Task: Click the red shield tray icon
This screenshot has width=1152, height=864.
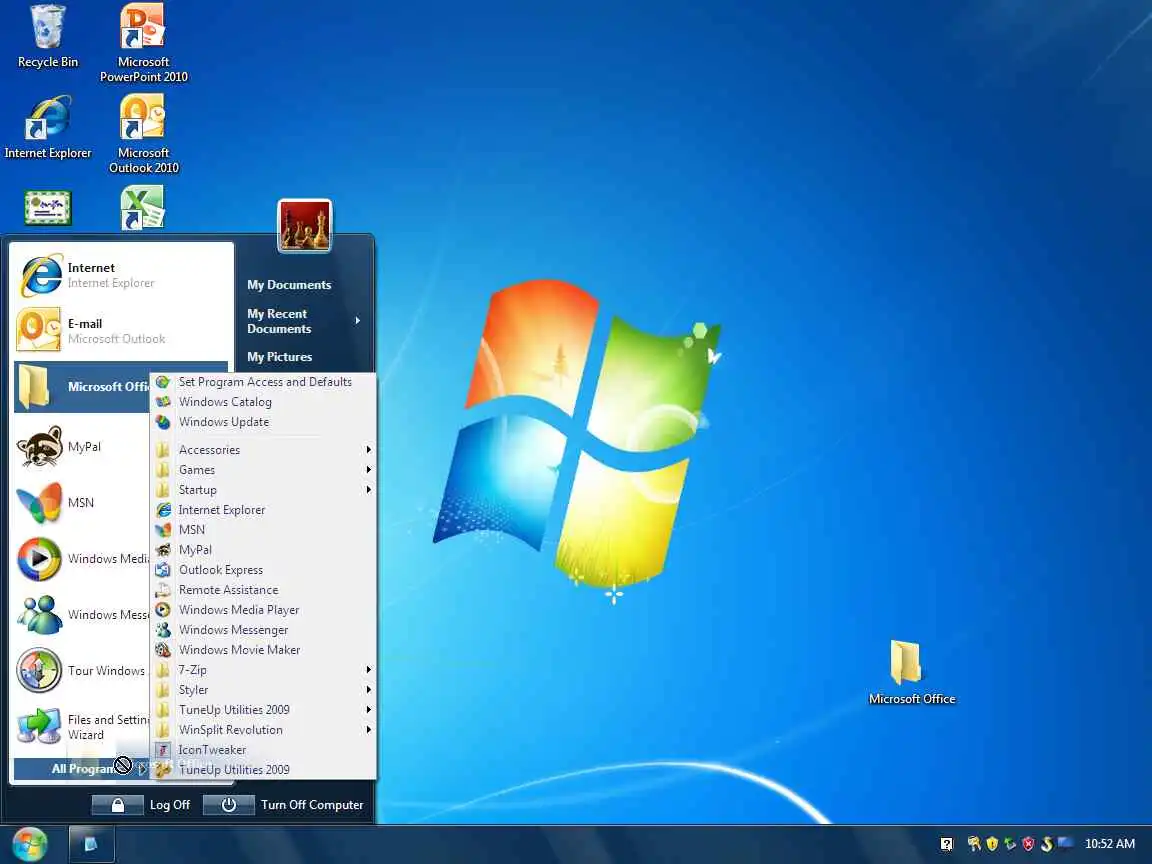Action: [x=1028, y=844]
